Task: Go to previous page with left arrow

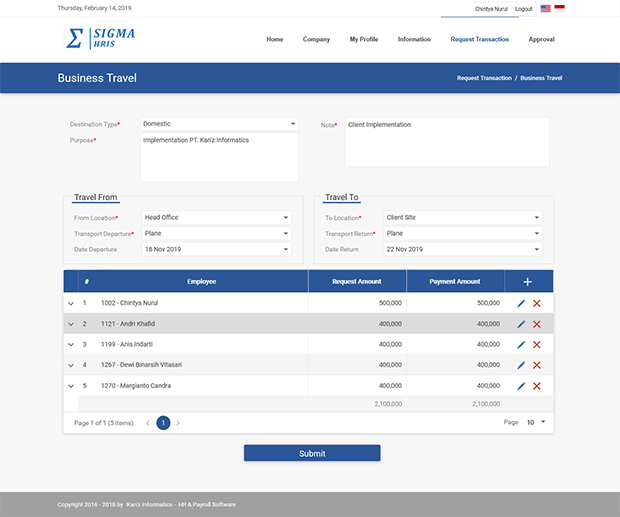Action: 147,423
